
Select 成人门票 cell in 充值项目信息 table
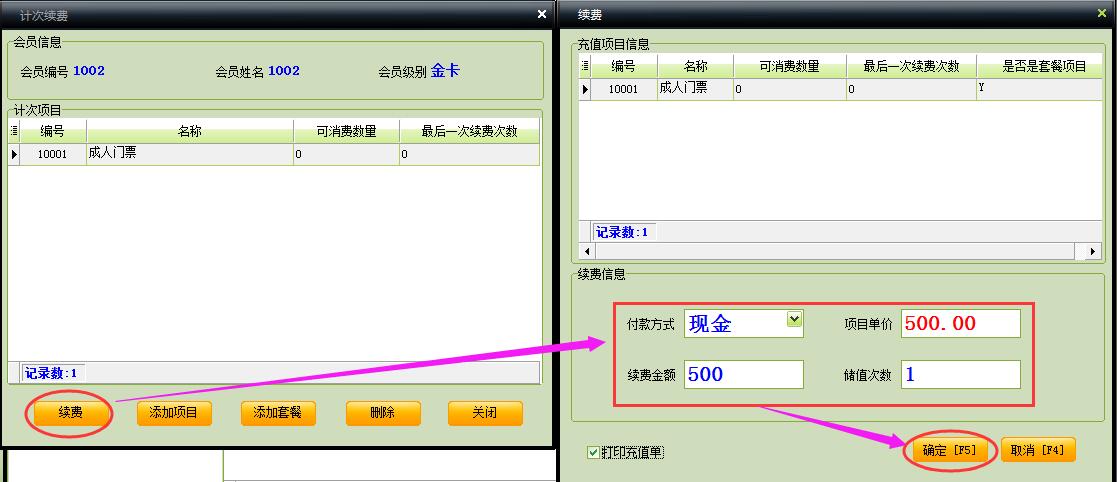point(695,89)
